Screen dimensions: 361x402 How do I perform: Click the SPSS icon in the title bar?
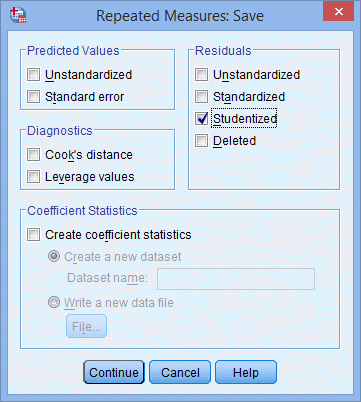click(18, 15)
